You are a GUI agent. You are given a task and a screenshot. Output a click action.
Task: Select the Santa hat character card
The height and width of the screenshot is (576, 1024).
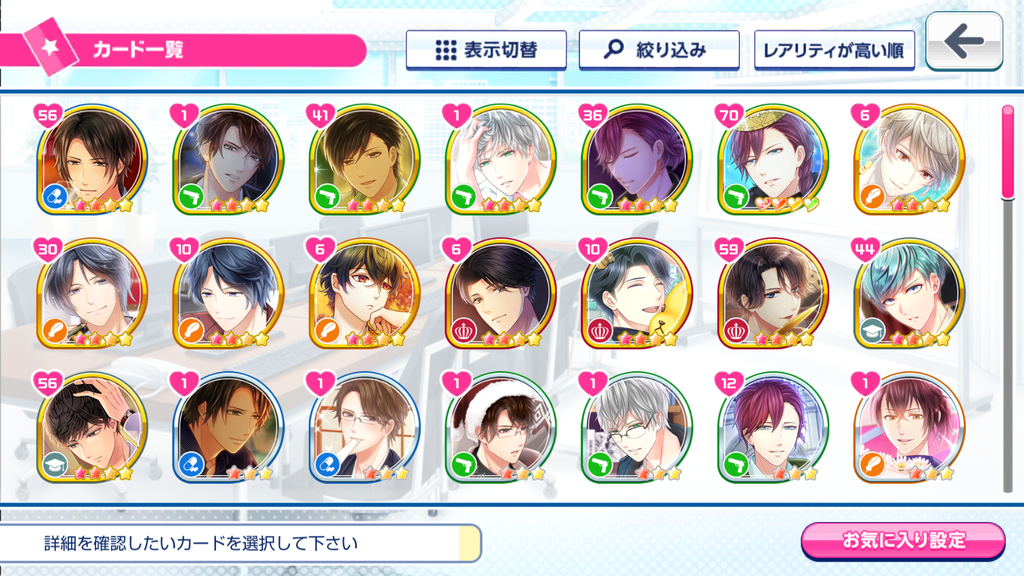pyautogui.click(x=501, y=428)
